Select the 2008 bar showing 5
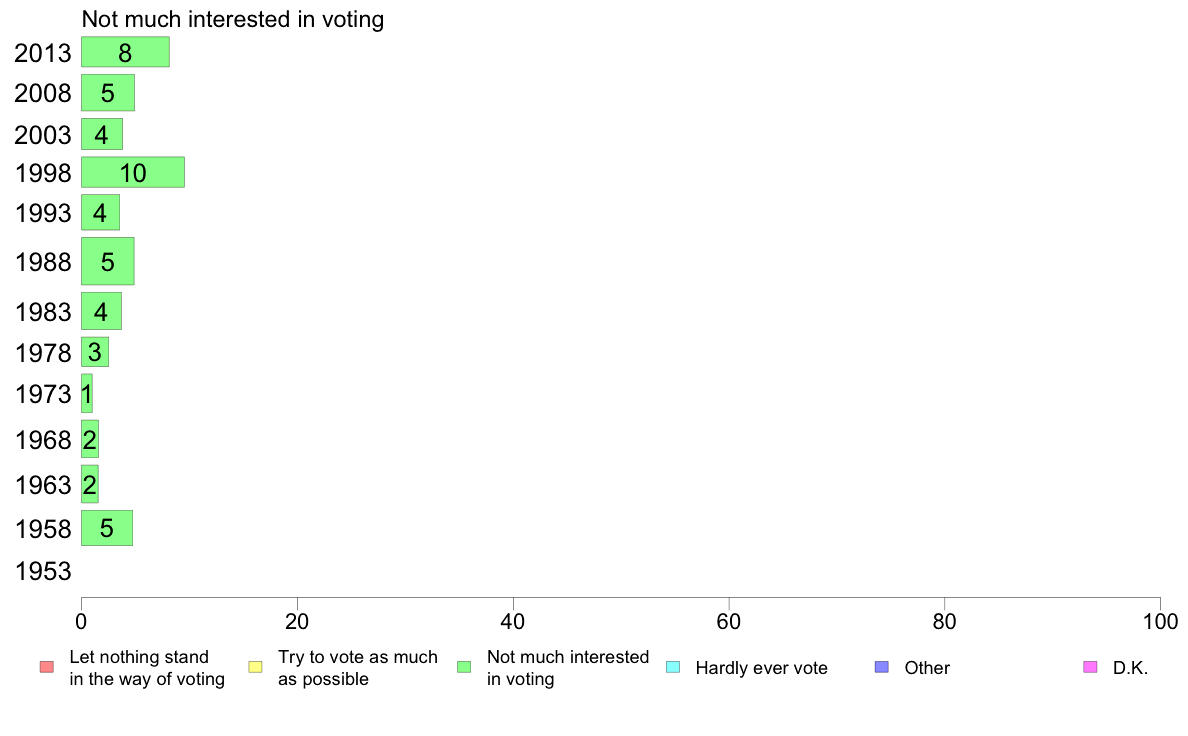 [x=108, y=92]
